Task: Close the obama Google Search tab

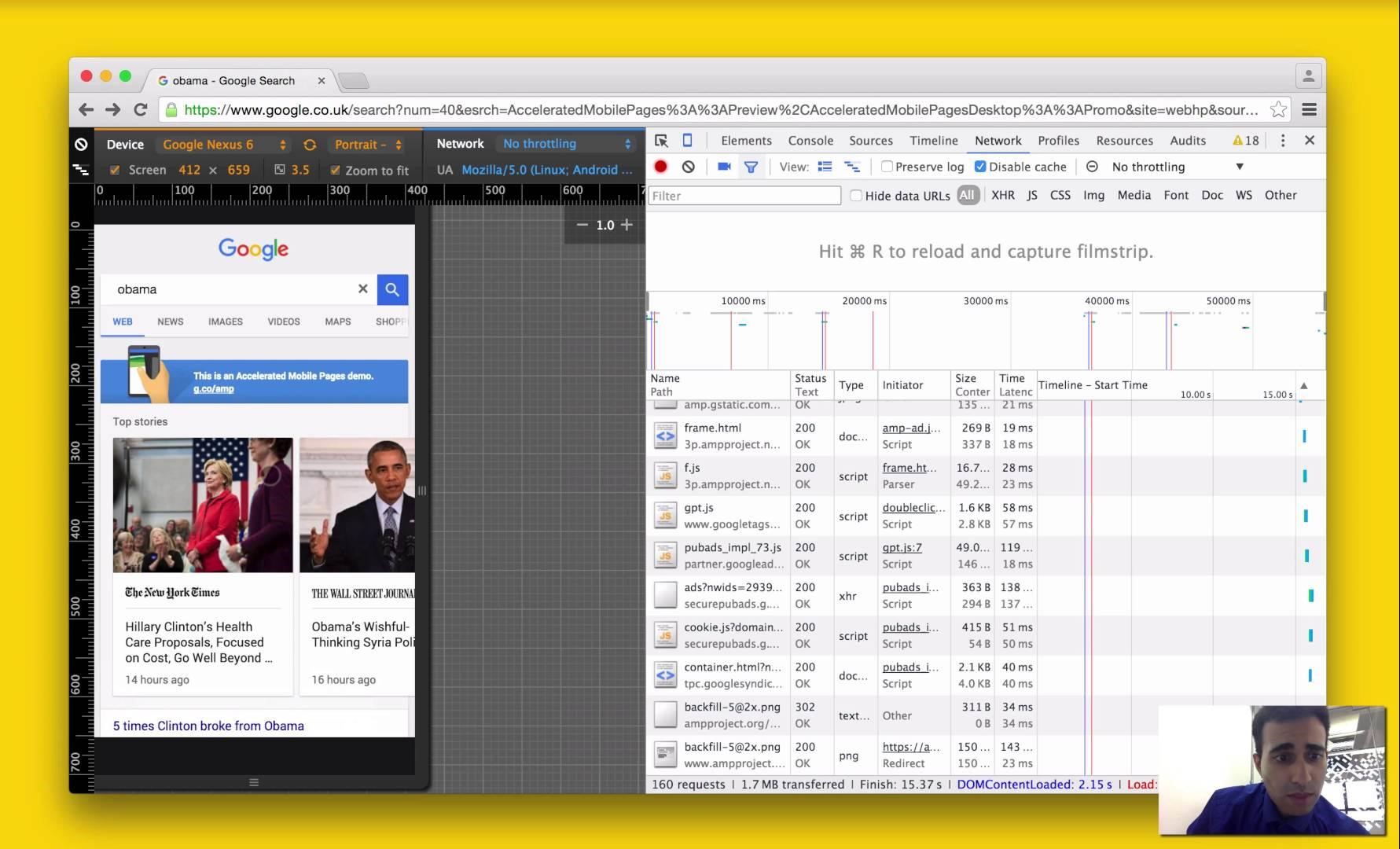Action: (322, 80)
